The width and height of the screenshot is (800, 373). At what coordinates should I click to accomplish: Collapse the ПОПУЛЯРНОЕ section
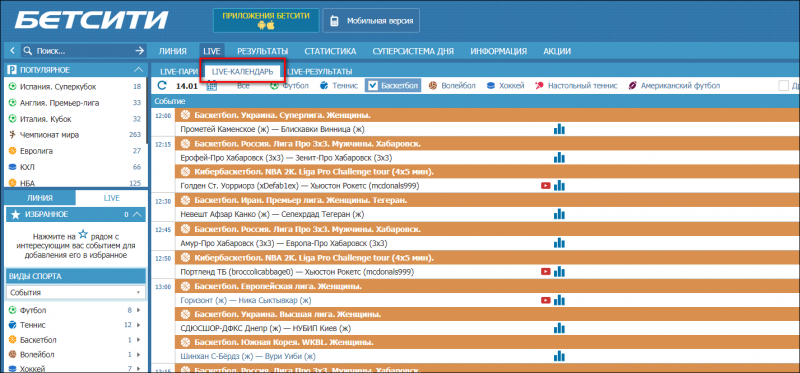[138, 70]
